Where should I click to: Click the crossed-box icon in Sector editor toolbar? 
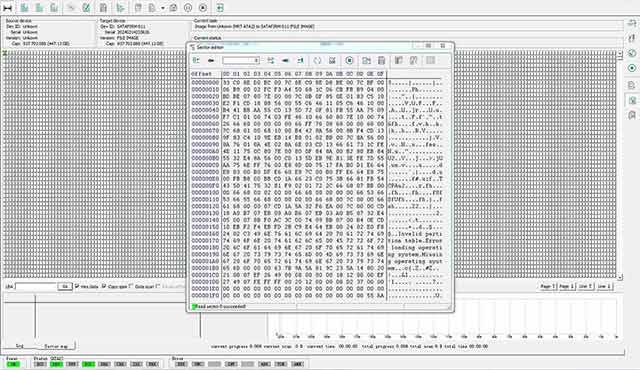point(333,61)
